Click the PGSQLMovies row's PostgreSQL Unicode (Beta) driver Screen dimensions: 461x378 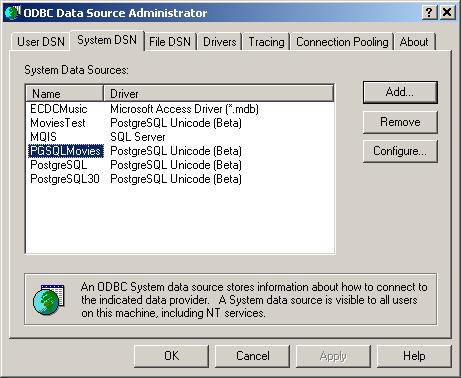[x=176, y=151]
